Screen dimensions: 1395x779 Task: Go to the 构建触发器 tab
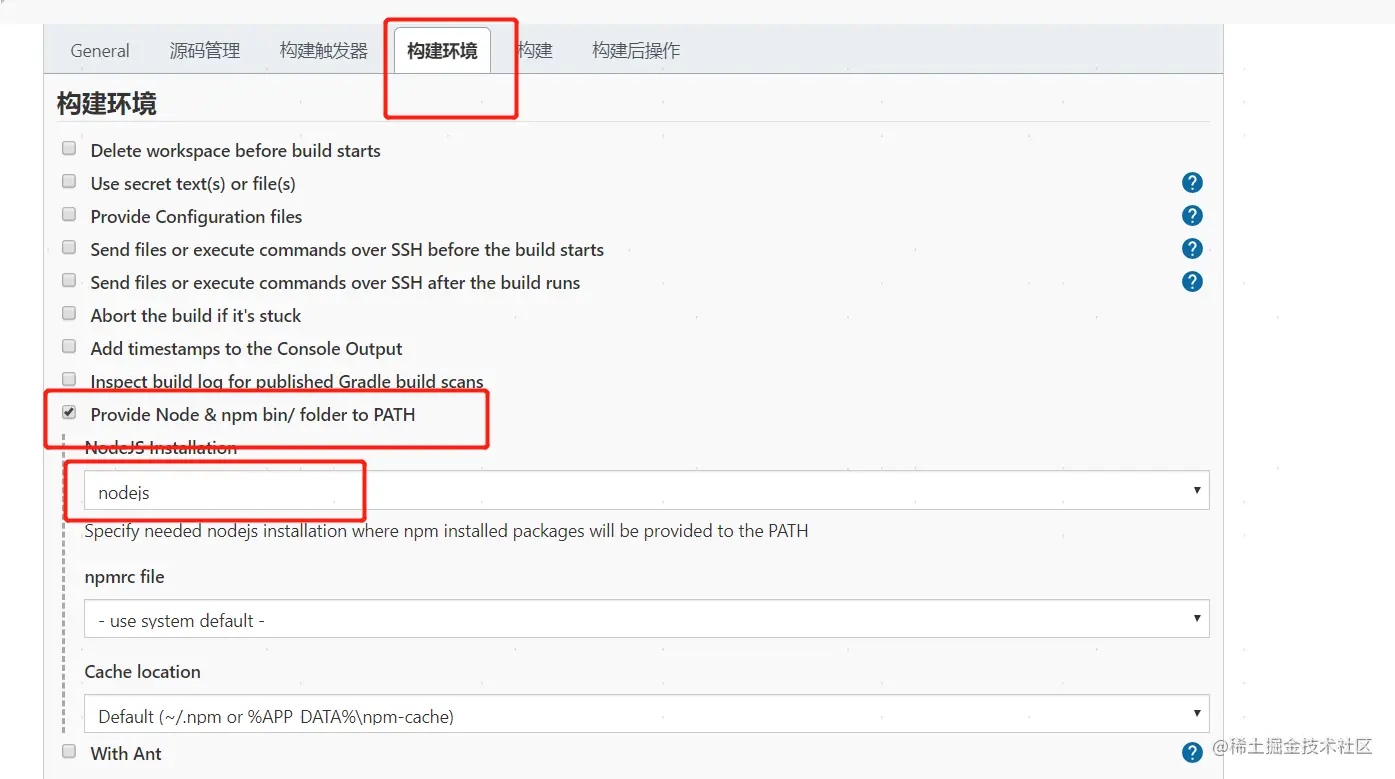[x=324, y=51]
